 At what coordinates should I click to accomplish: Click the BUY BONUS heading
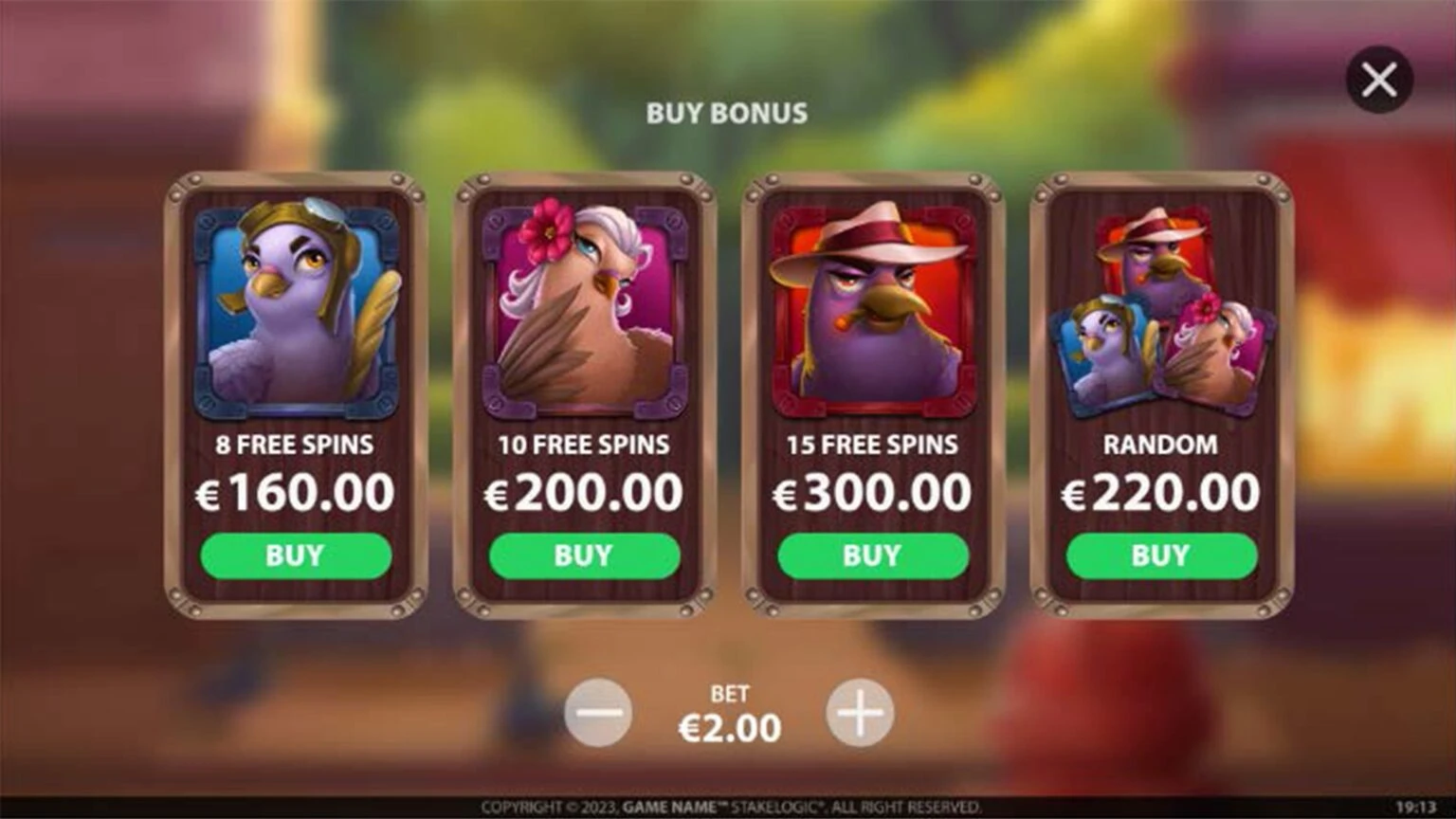[727, 114]
